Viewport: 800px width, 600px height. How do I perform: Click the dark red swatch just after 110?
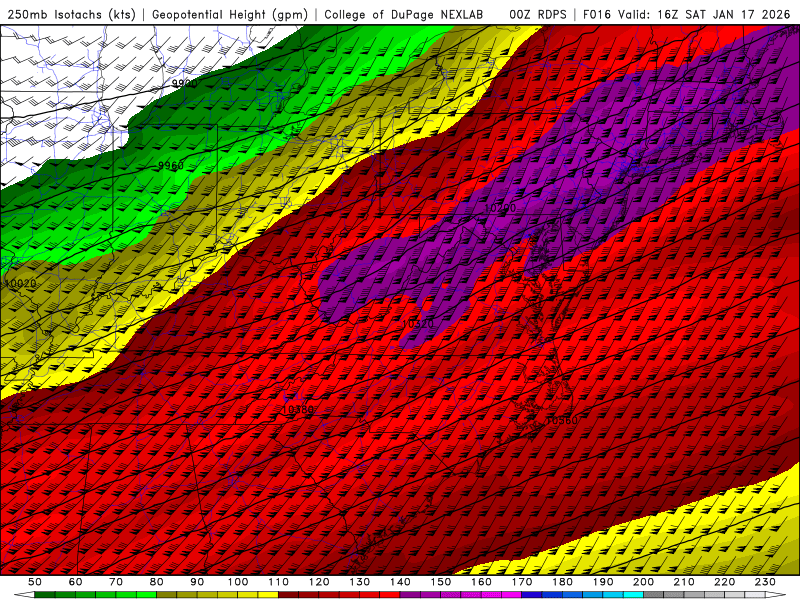[288, 595]
